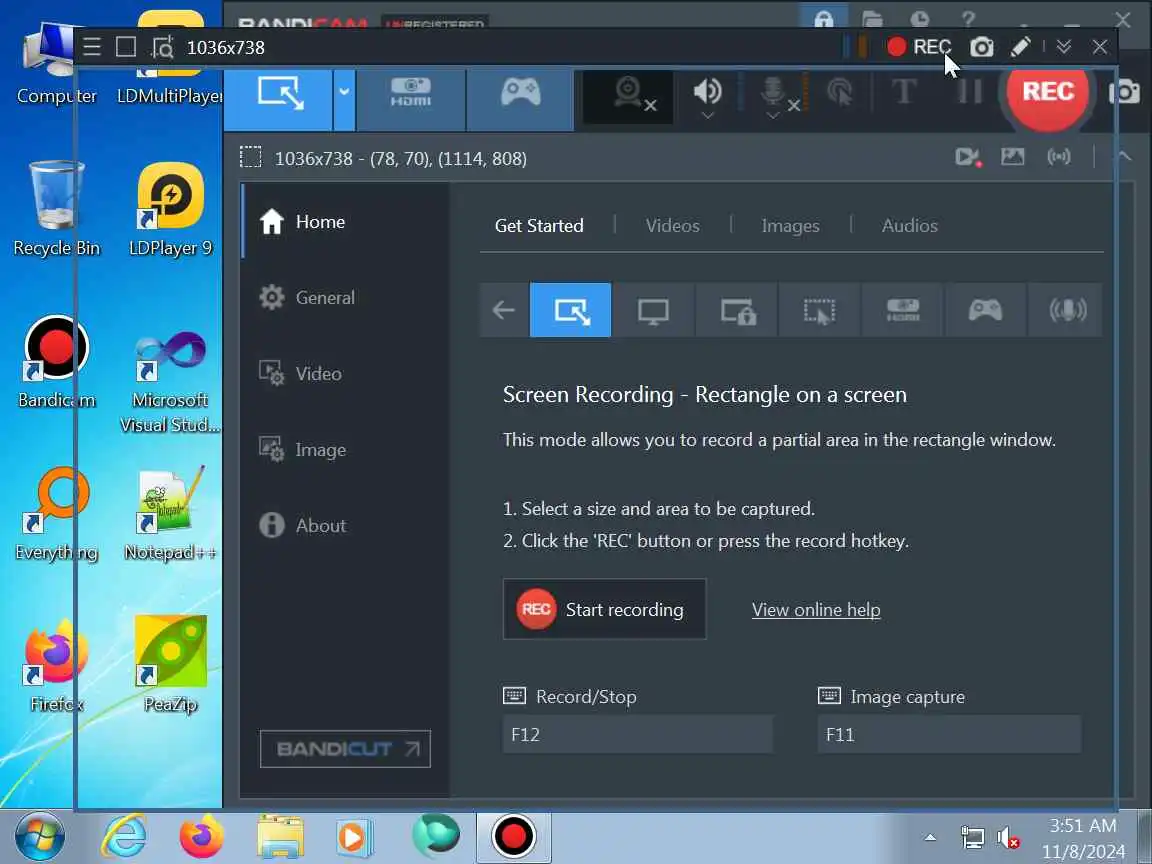
Task: Switch to the Get Started tab
Action: point(539,226)
